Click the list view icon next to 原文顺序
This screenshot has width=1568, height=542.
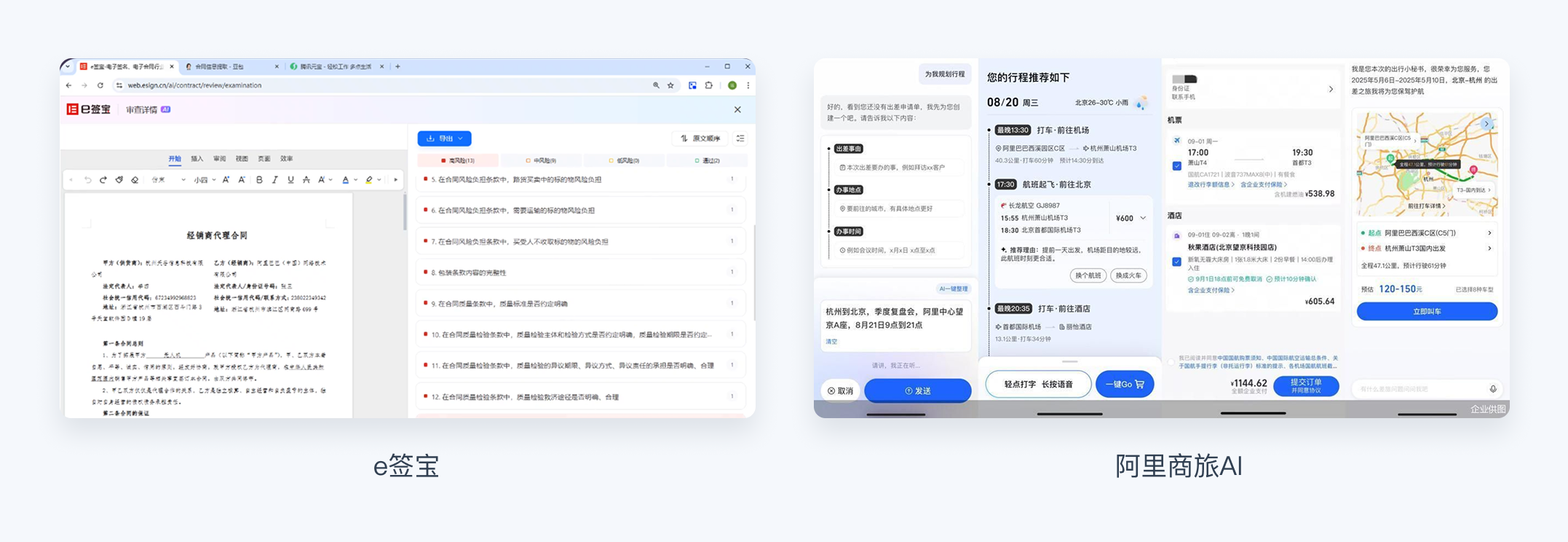(740, 138)
